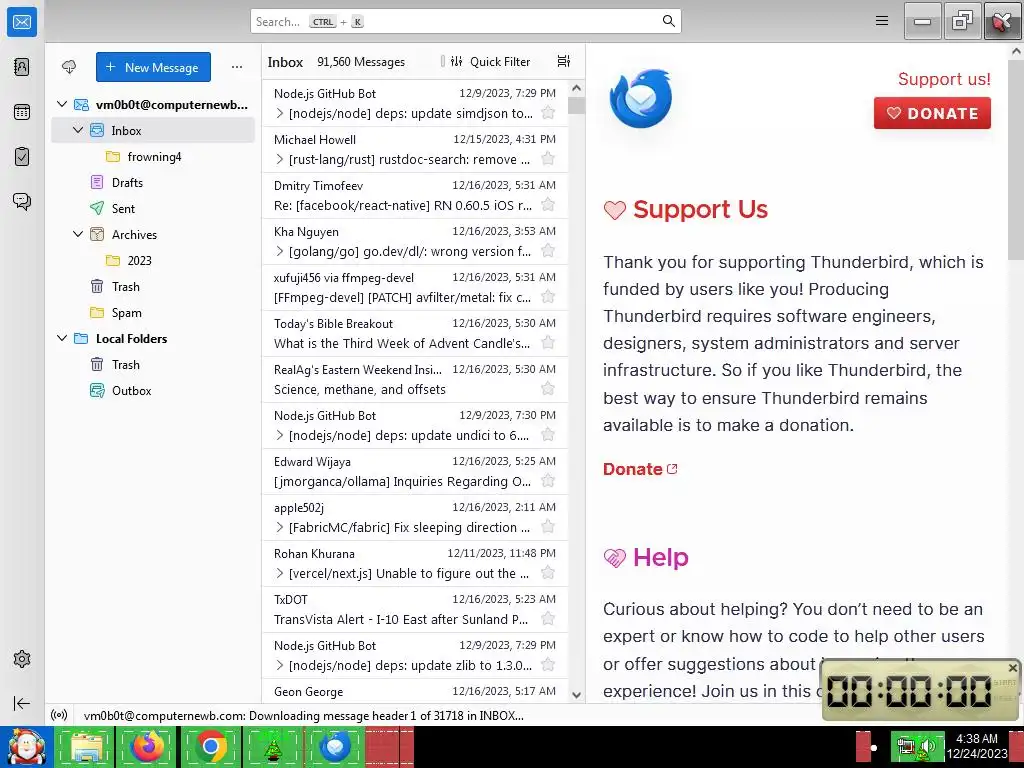
Task: Close the timer overlay with X
Action: coord(1012,668)
